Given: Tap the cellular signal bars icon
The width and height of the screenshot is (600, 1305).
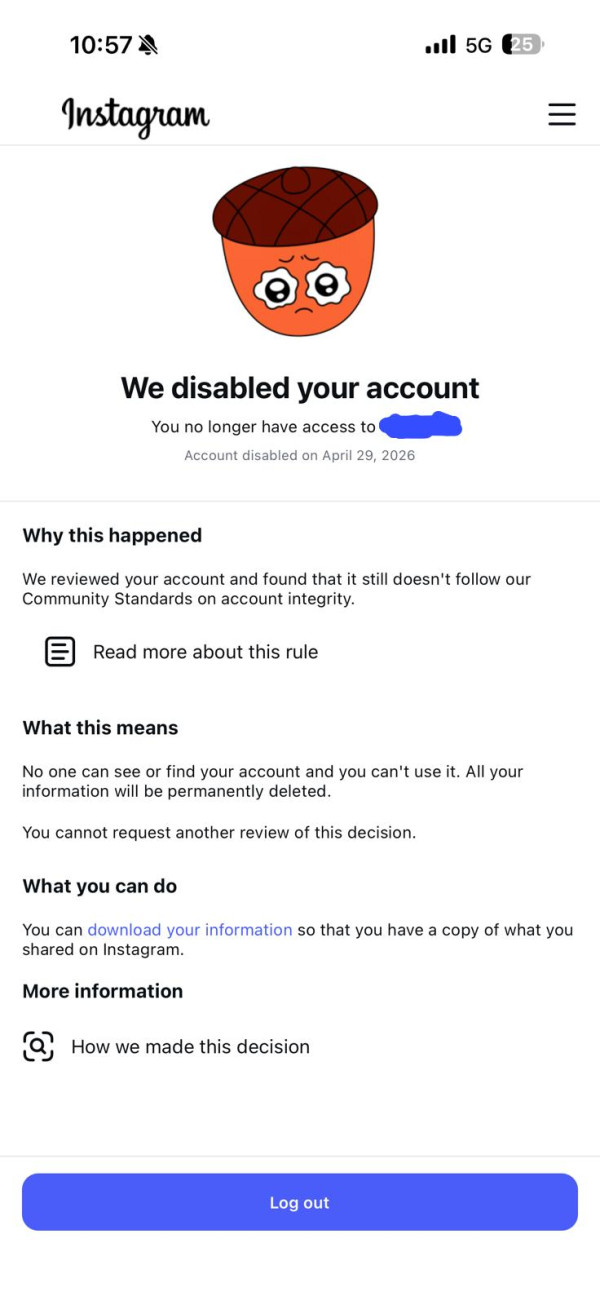Looking at the screenshot, I should 440,45.
